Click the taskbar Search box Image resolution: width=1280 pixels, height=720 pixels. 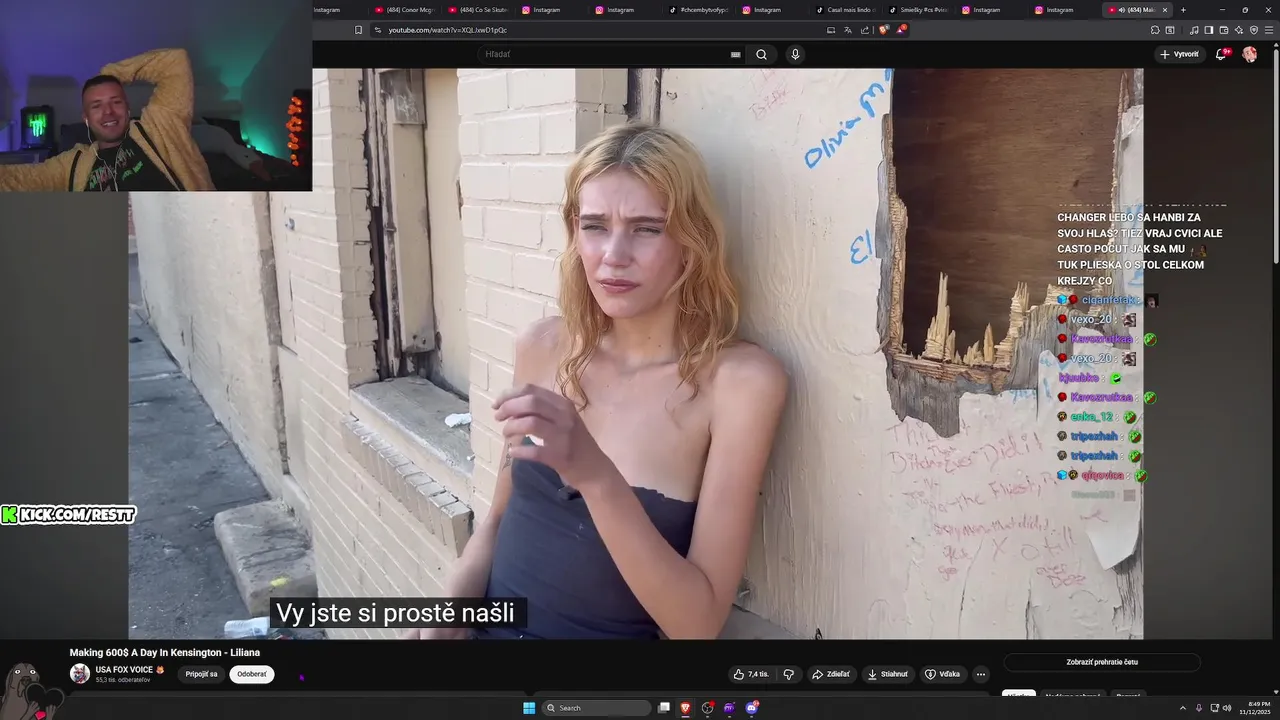(597, 708)
